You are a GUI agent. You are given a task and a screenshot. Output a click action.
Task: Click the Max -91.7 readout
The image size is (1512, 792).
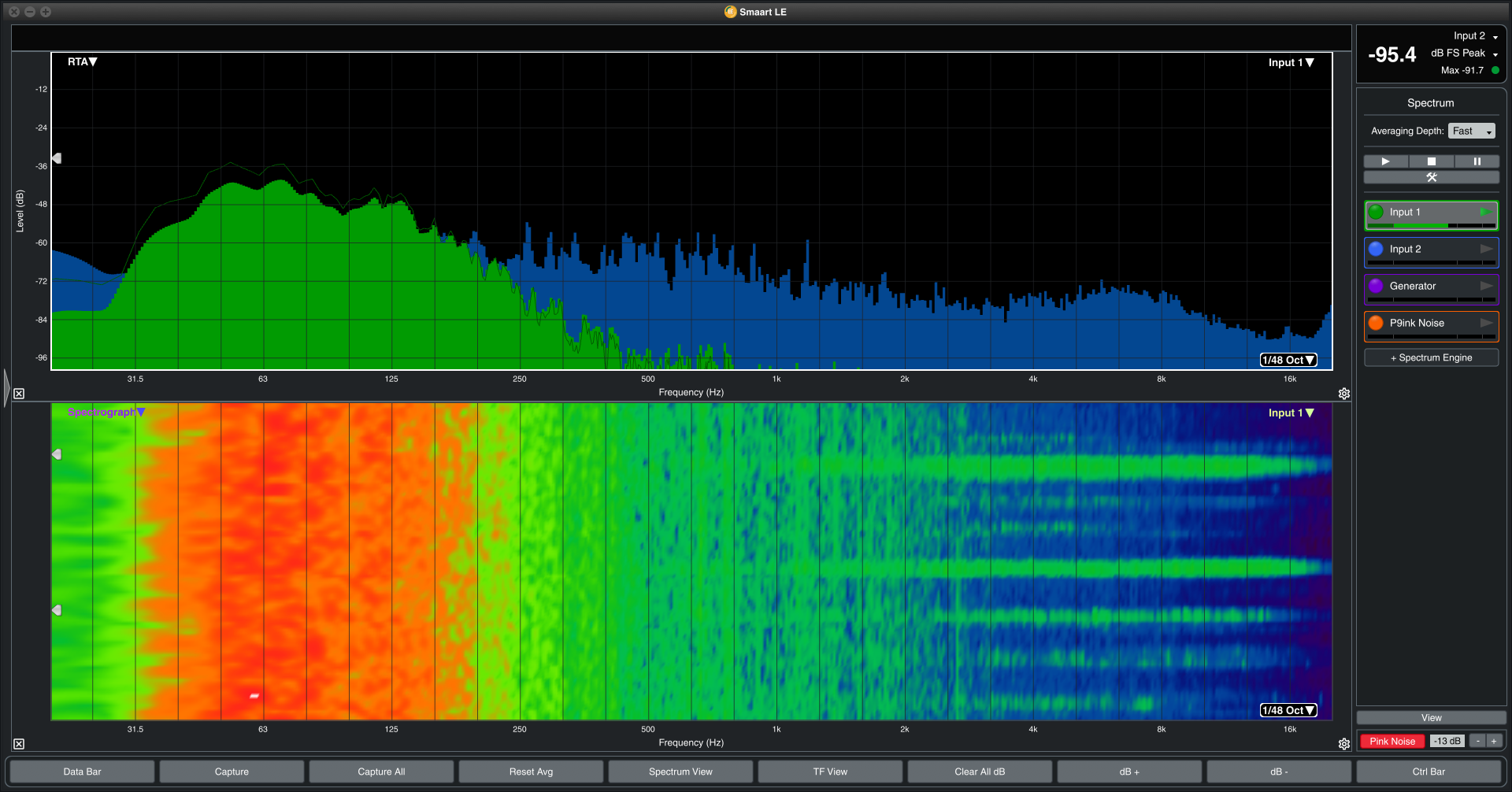click(1462, 70)
